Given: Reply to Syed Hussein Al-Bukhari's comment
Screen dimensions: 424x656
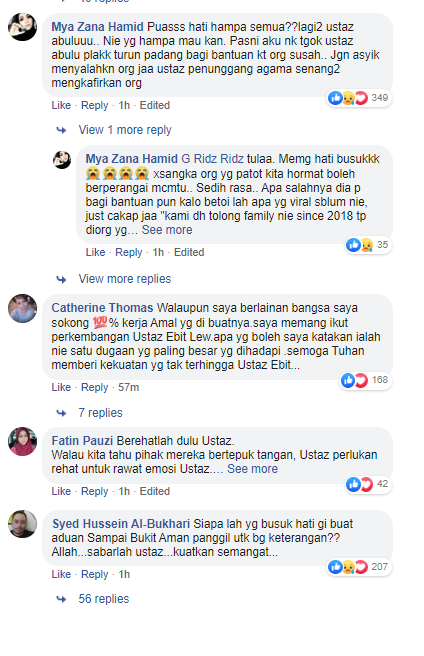Looking at the screenshot, I should pos(95,574).
